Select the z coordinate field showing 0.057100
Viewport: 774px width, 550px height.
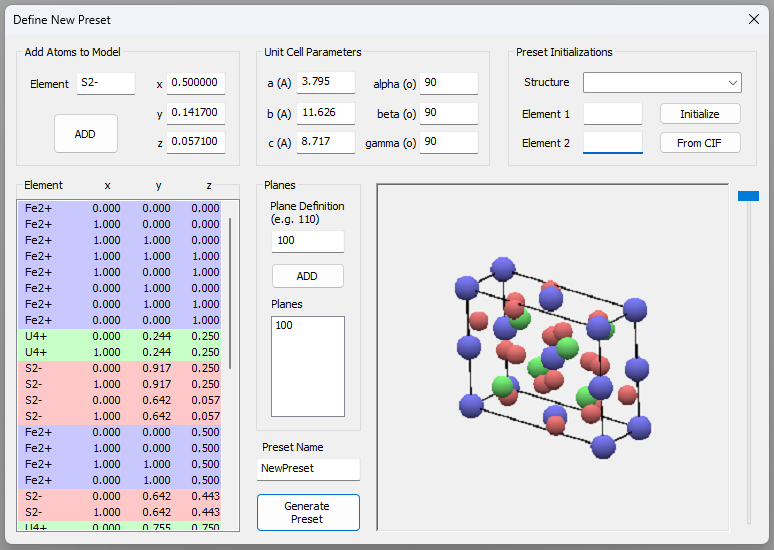point(196,143)
